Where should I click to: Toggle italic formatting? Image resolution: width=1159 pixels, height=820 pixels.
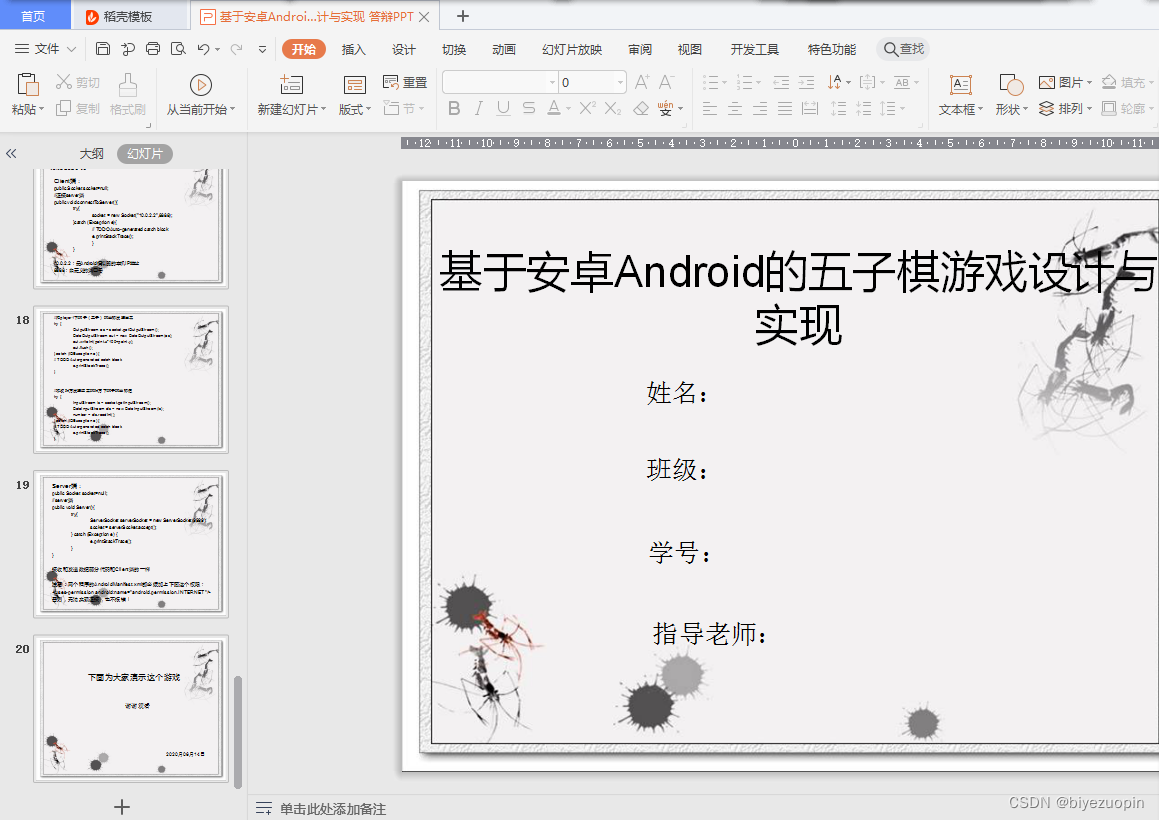[480, 109]
